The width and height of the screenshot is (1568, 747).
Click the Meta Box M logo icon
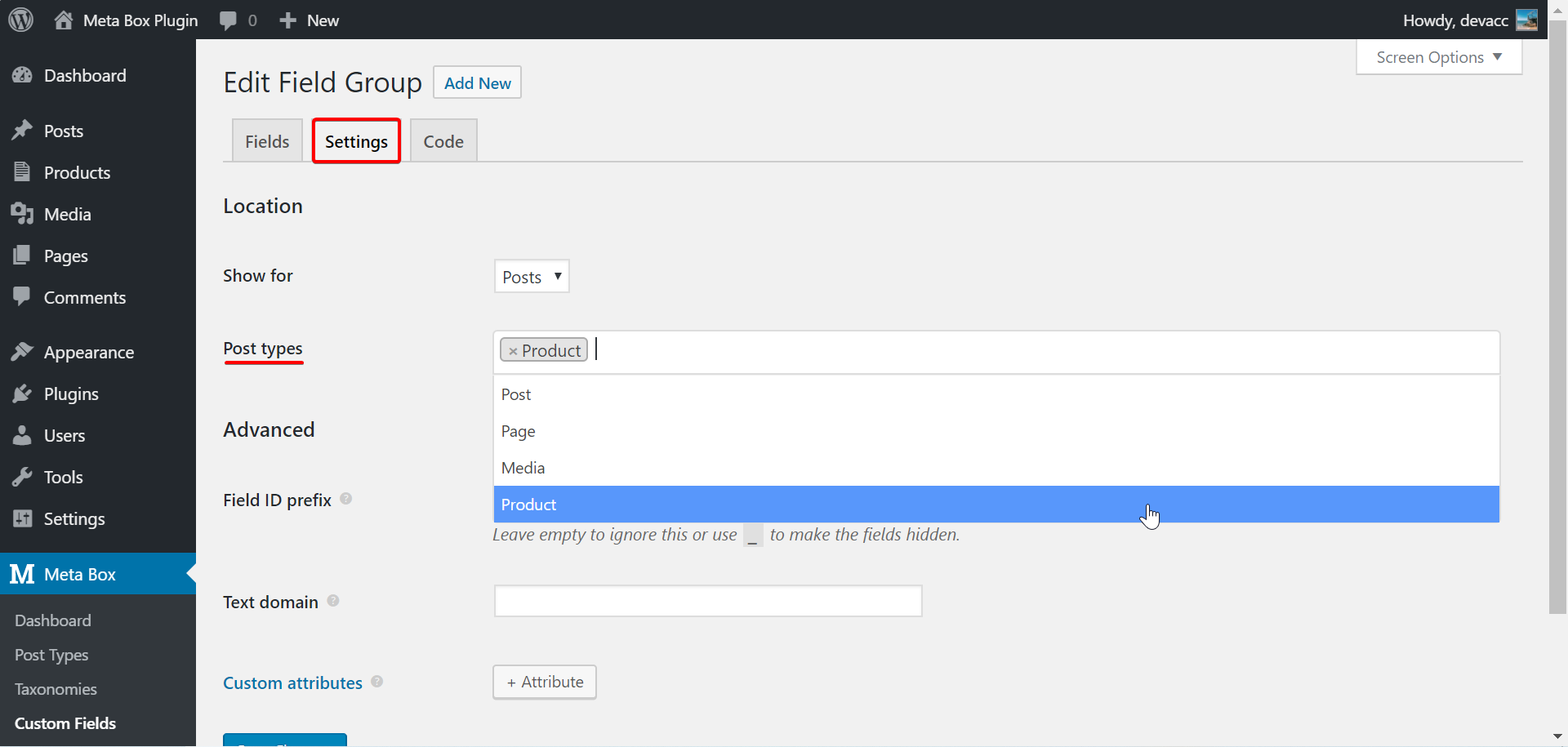point(22,574)
